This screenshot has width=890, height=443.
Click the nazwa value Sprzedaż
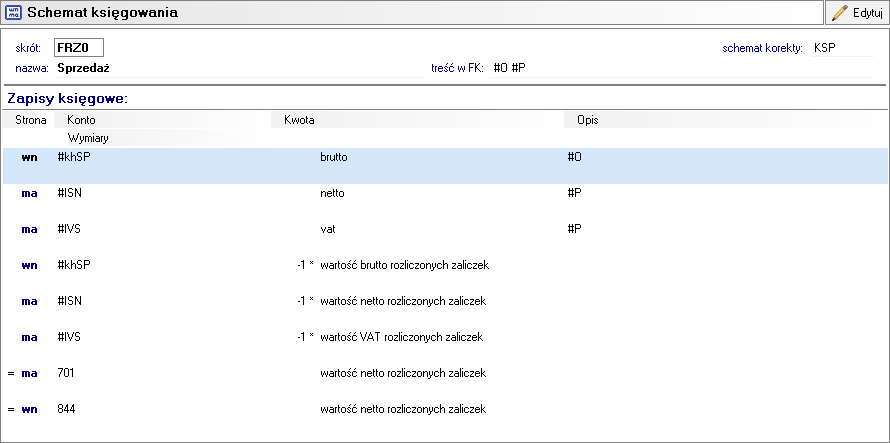[x=84, y=68]
